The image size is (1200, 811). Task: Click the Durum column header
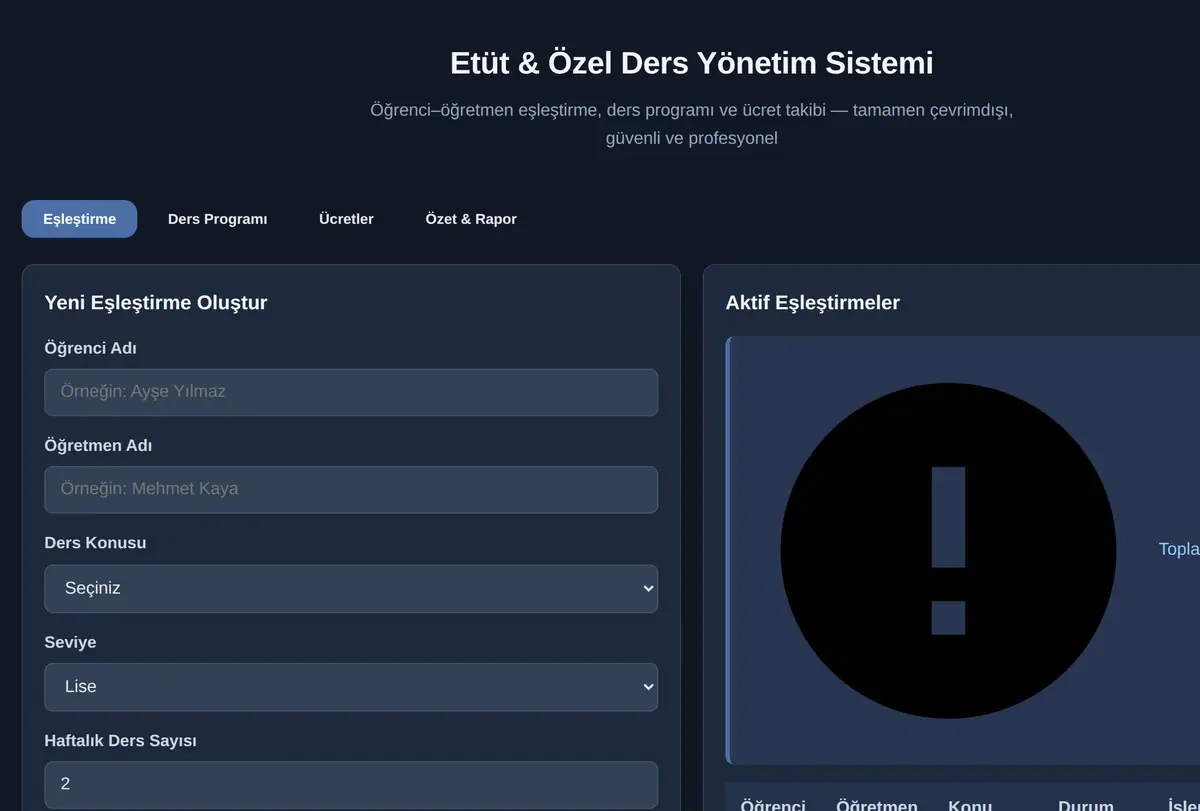pos(1086,806)
